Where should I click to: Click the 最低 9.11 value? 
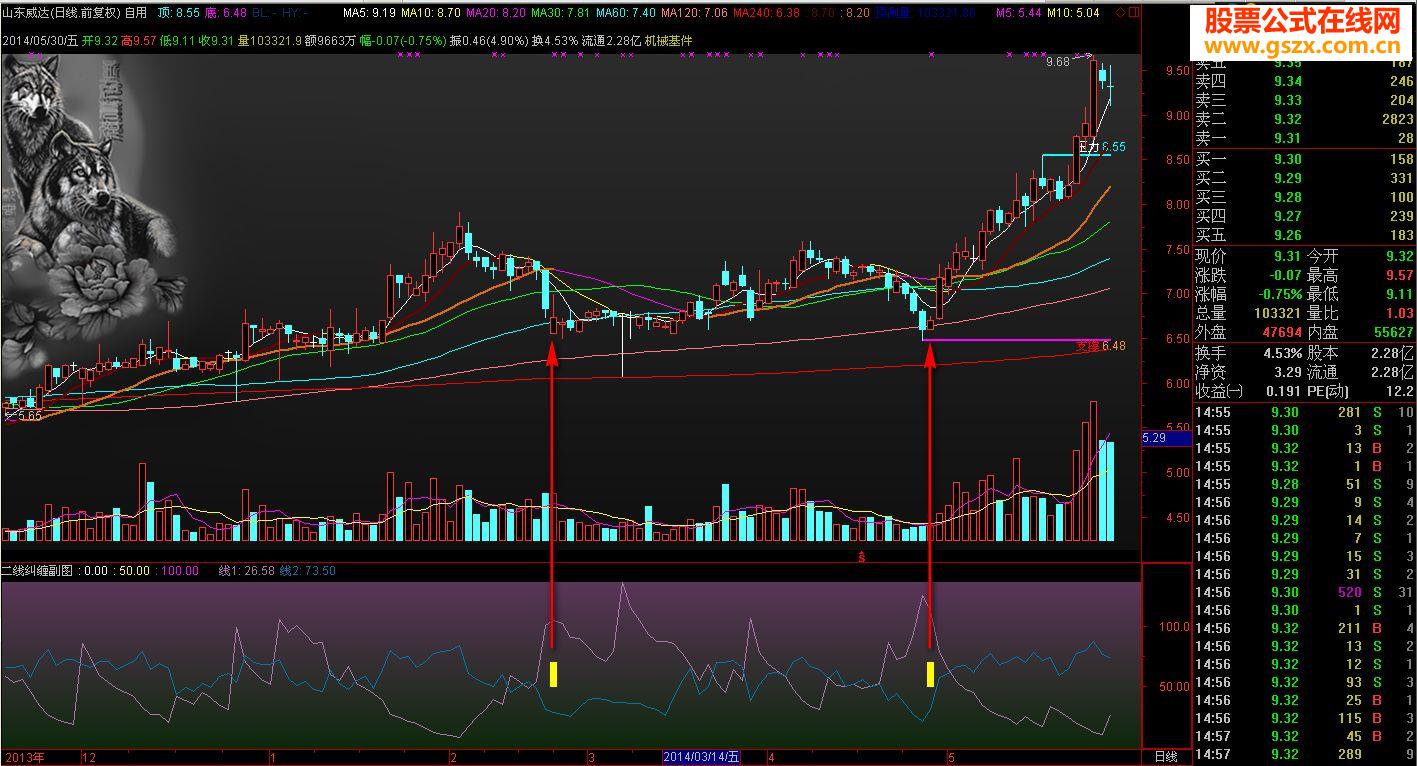1399,294
